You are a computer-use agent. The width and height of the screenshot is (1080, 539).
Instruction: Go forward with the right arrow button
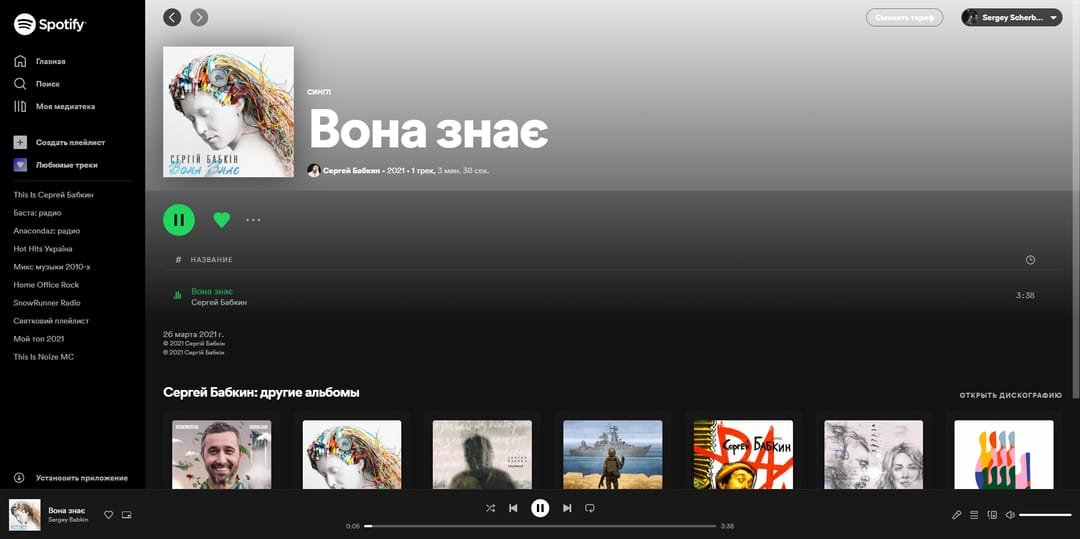[199, 17]
